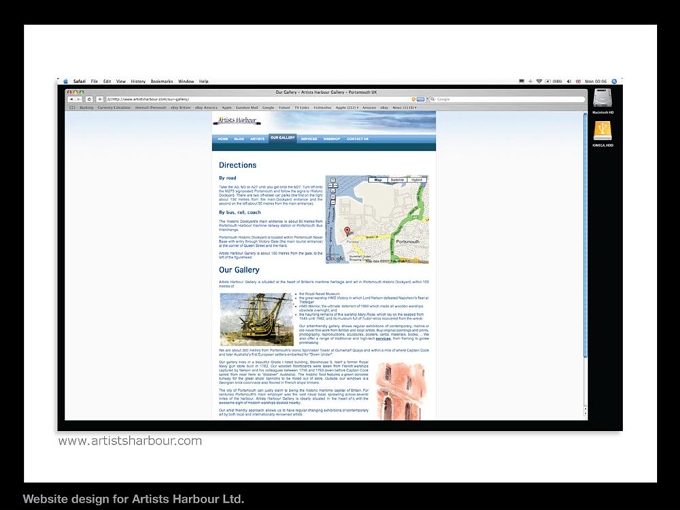Open the Edit menu
The height and width of the screenshot is (510, 680).
107,81
